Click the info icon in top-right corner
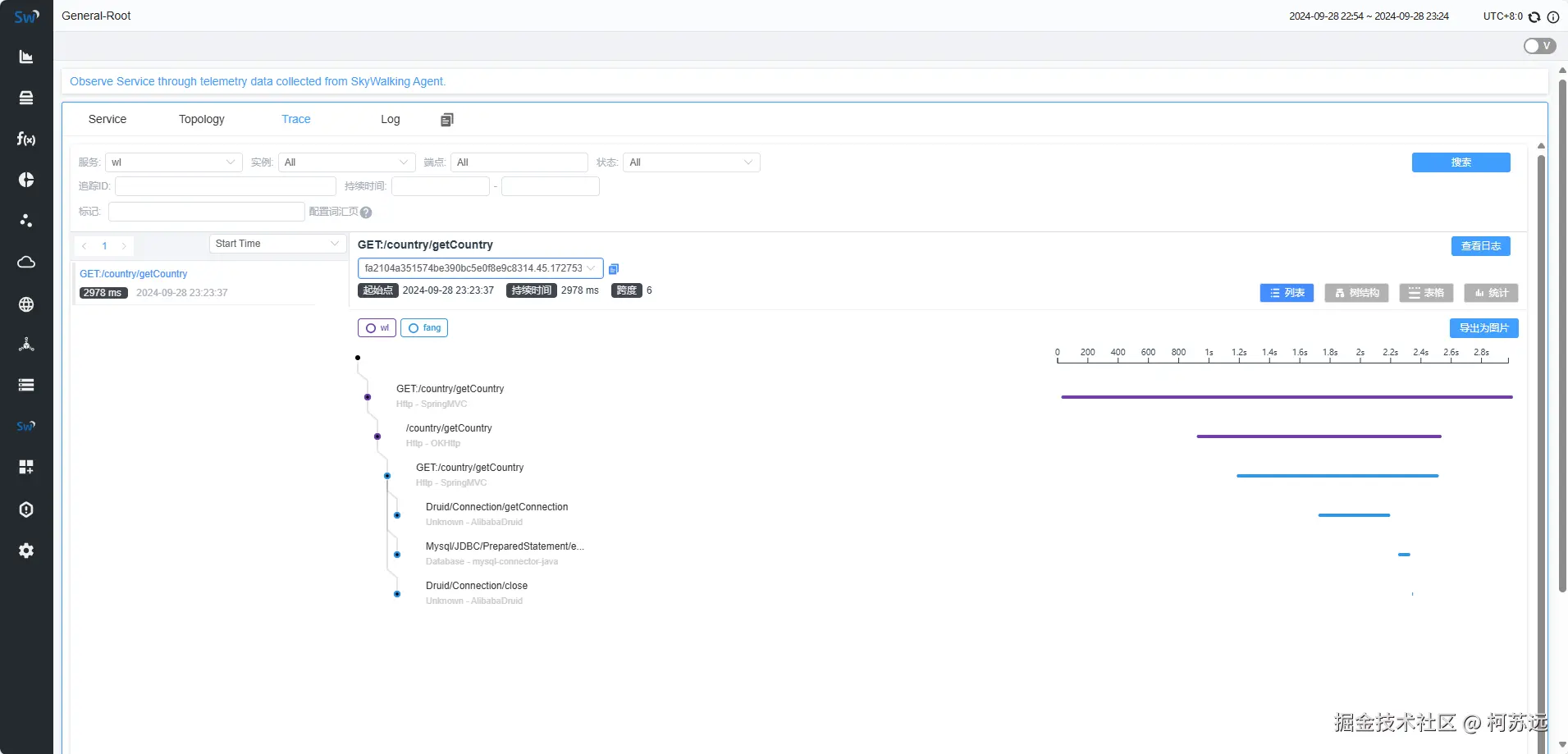 click(x=1553, y=16)
